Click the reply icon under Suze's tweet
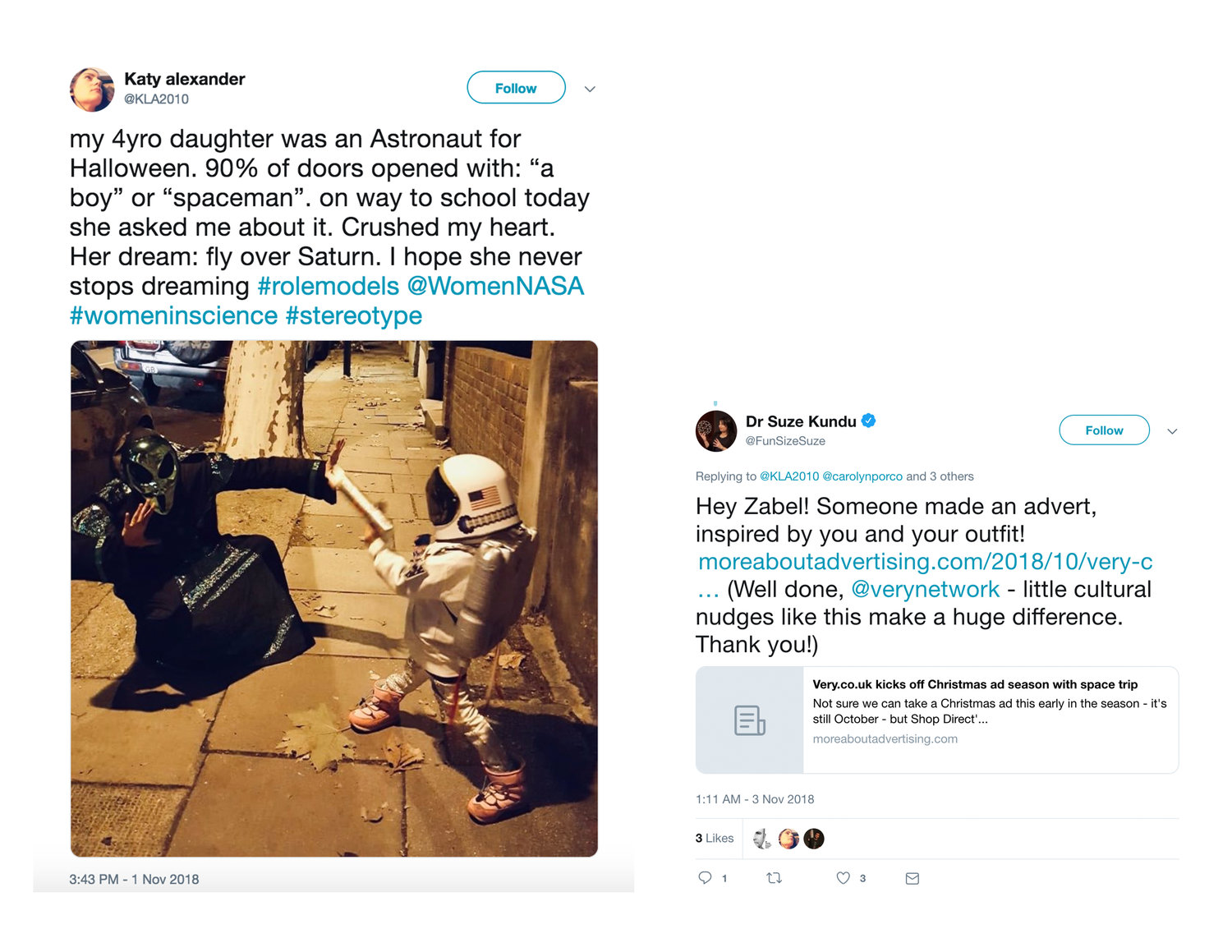This screenshot has width=1232, height=952. point(705,878)
